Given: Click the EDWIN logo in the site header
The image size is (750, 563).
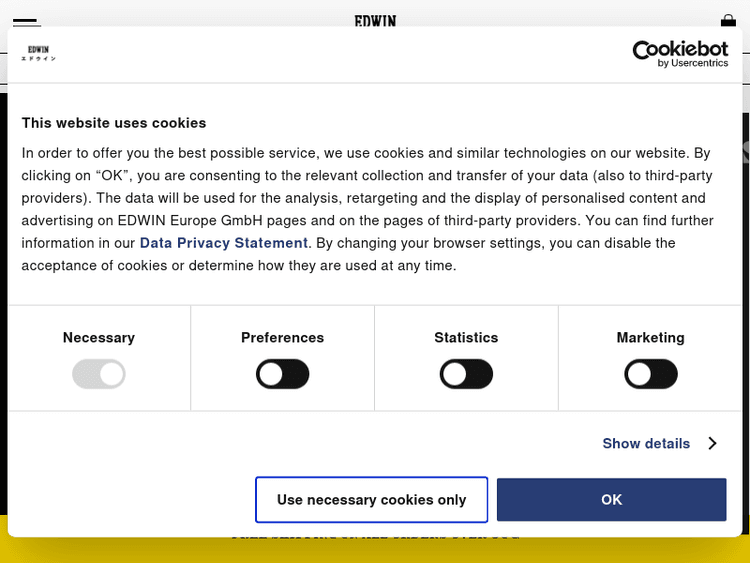Looking at the screenshot, I should [375, 20].
